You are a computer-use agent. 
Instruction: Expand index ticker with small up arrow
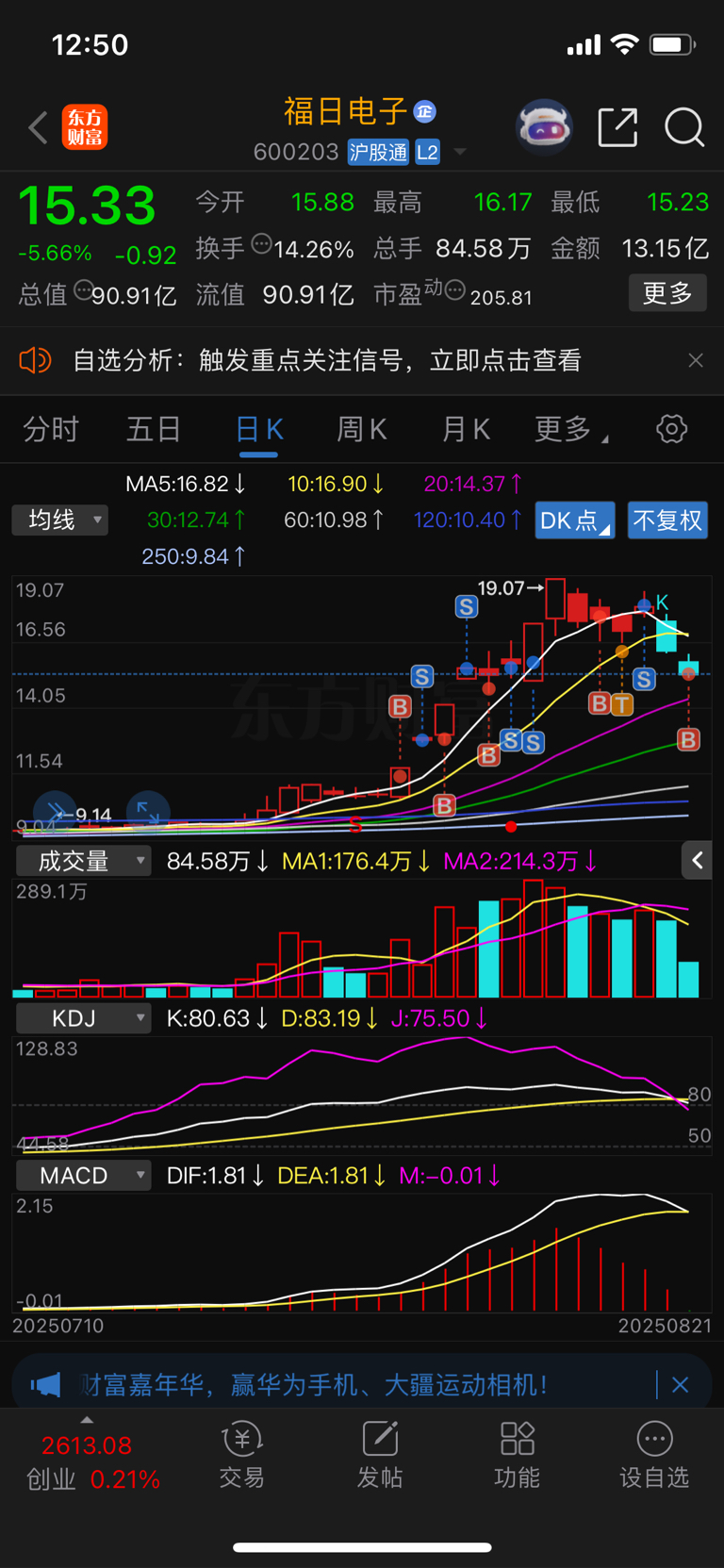pos(87,1420)
